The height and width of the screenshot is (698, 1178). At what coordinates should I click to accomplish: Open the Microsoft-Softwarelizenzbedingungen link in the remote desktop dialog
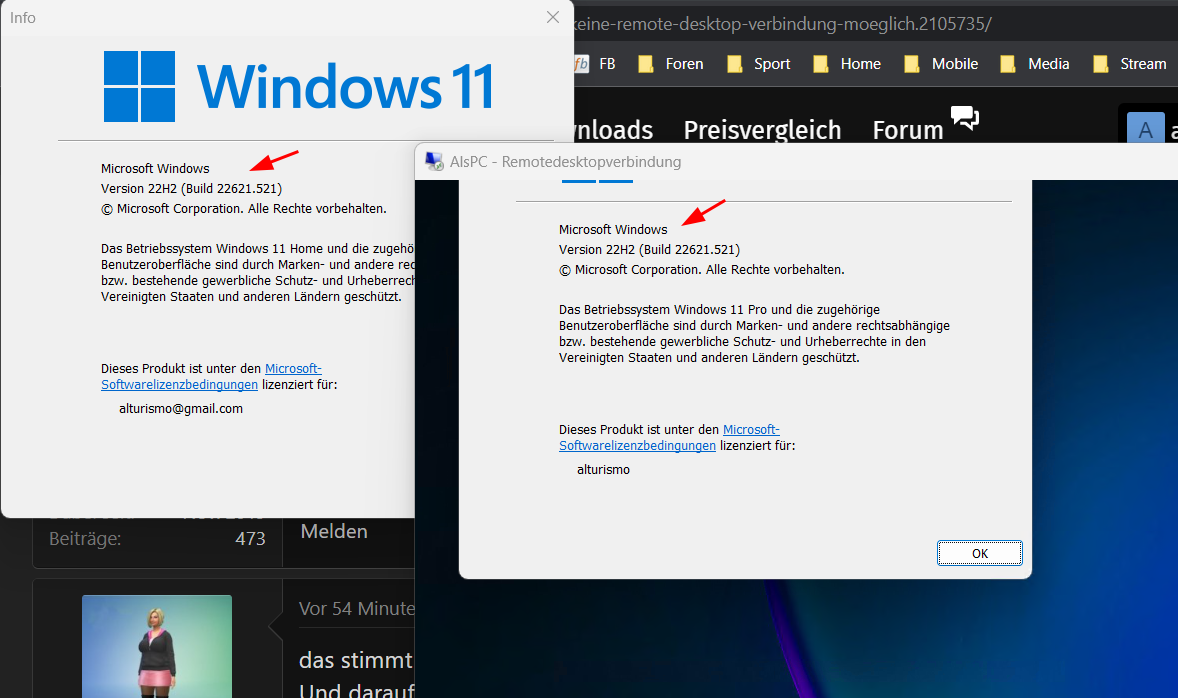point(669,437)
